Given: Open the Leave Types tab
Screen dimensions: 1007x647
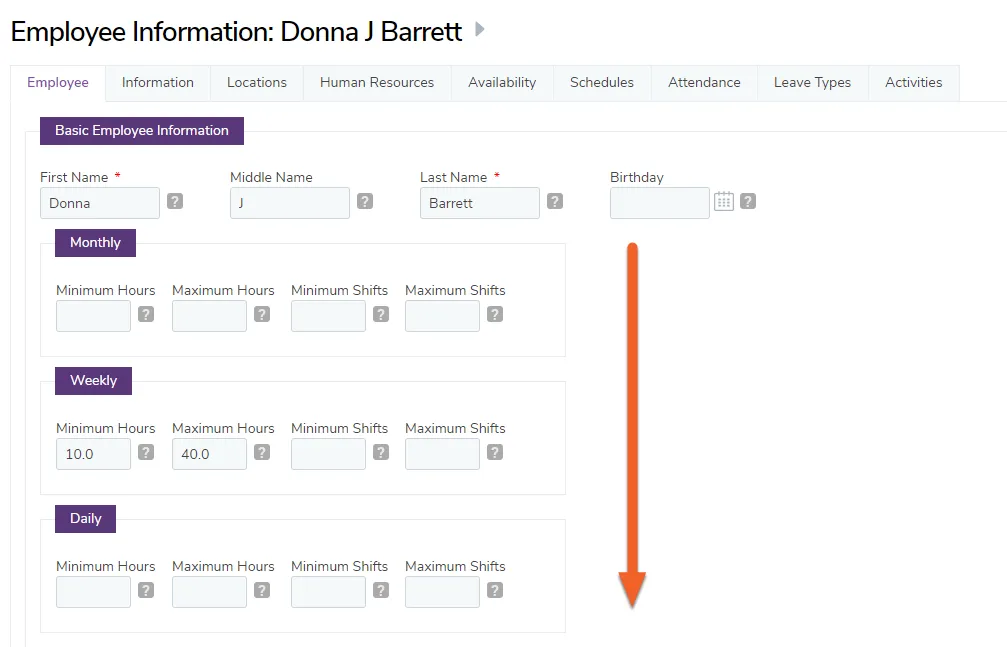Looking at the screenshot, I should click(812, 83).
